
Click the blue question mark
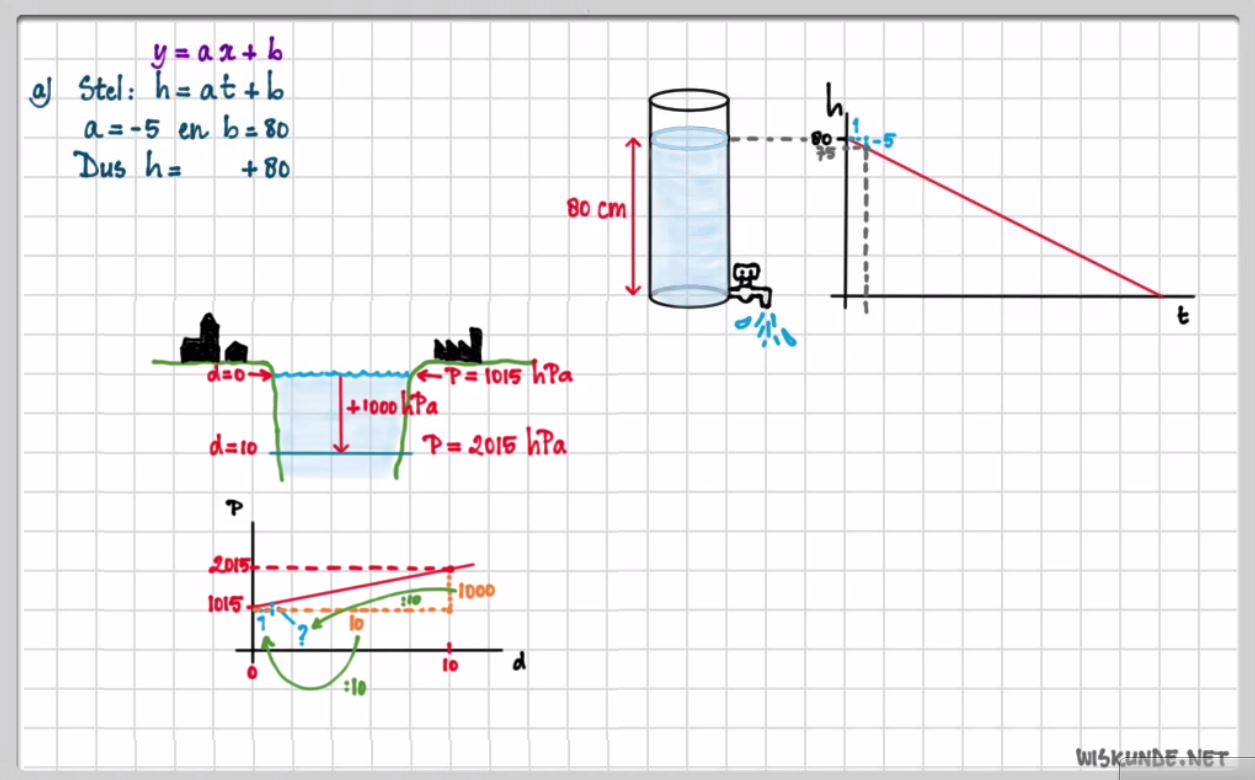tap(301, 635)
